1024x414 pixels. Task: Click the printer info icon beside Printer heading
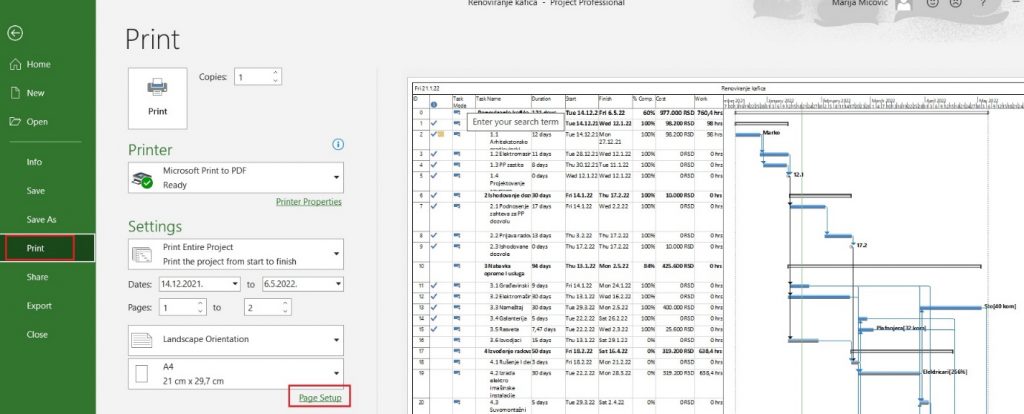tap(338, 145)
